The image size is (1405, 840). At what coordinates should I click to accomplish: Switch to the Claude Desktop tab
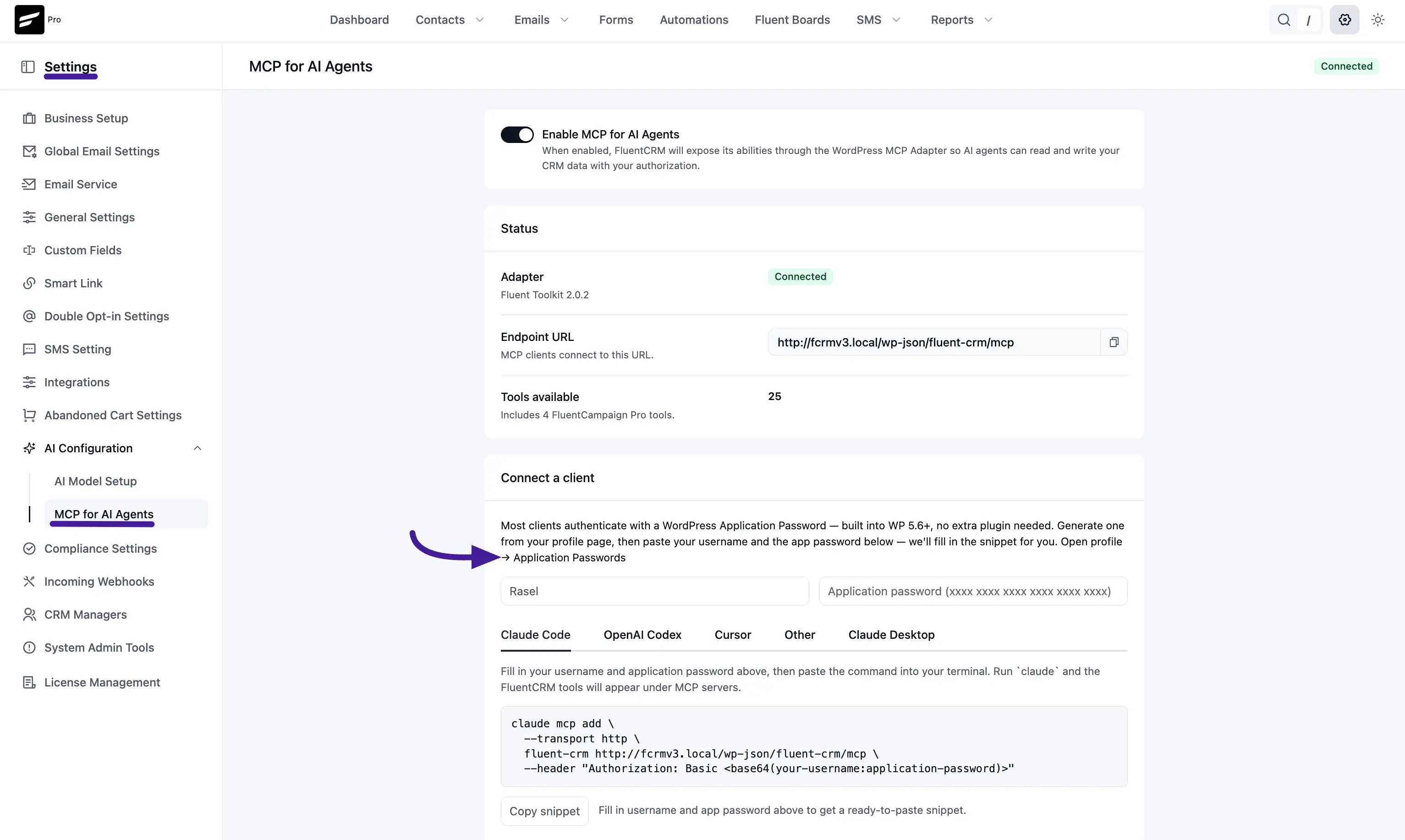pos(891,635)
